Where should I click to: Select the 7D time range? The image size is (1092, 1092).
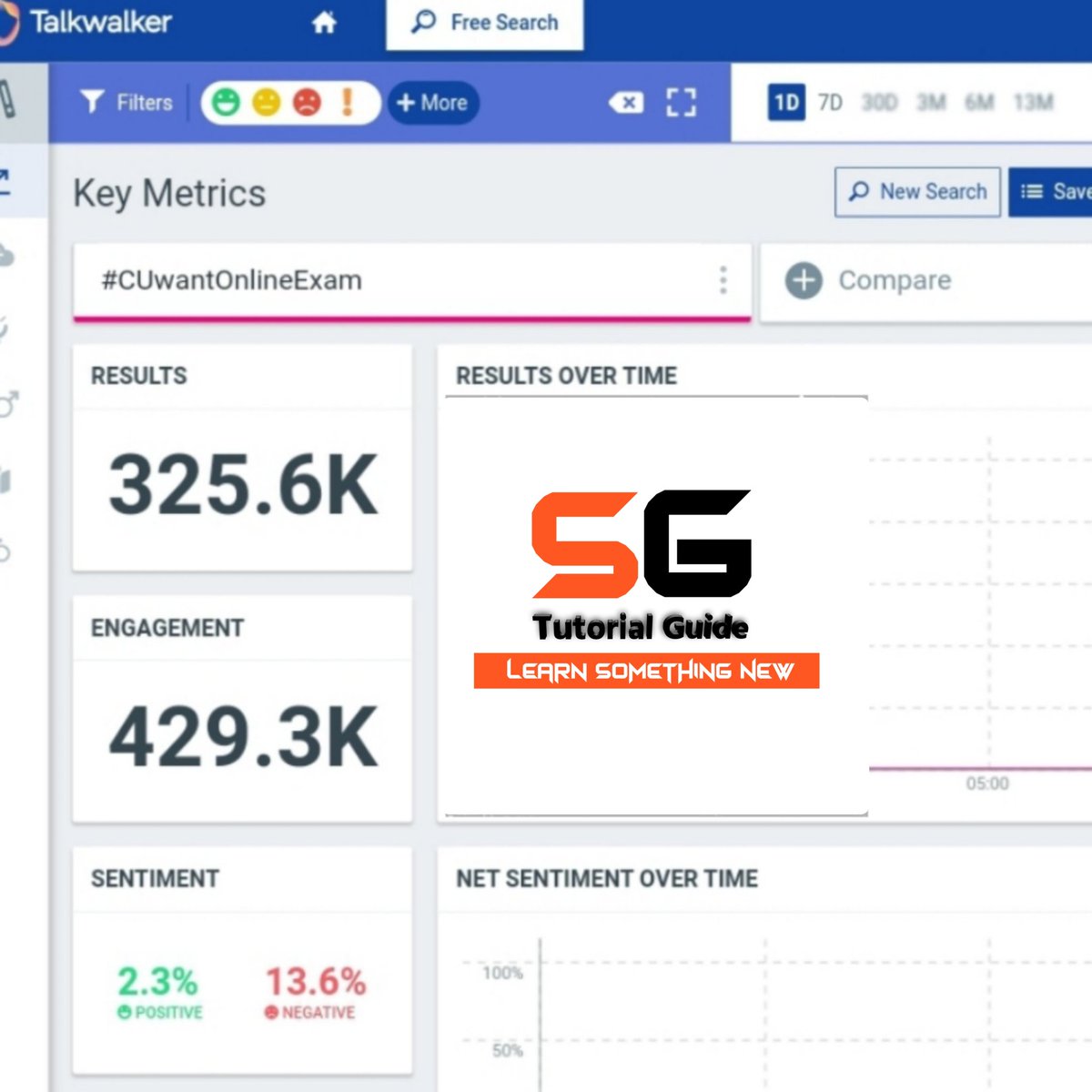coord(830,102)
